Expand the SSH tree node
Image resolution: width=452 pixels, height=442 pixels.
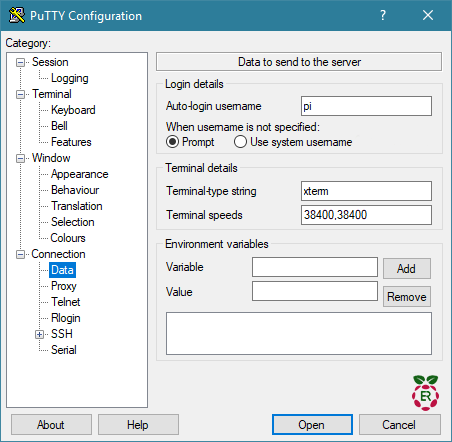(39, 334)
